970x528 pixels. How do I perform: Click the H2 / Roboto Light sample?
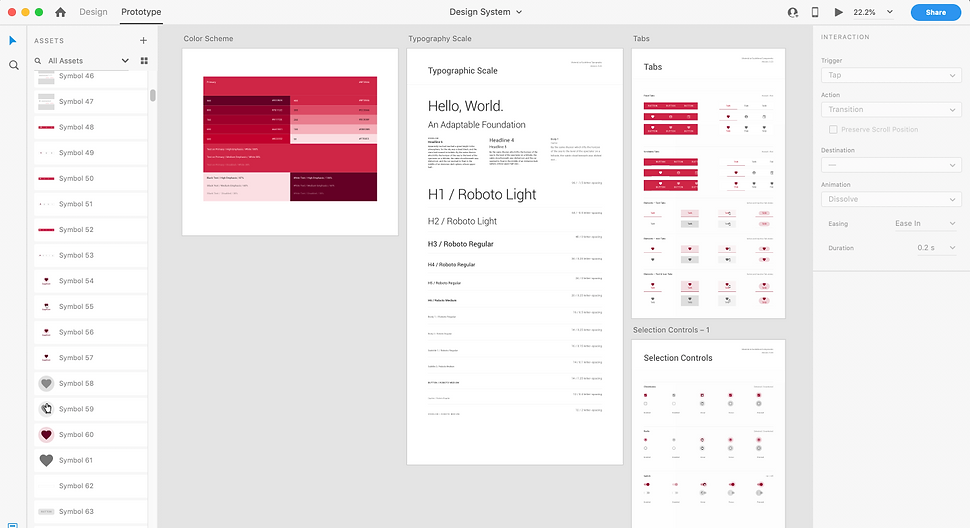pos(462,221)
